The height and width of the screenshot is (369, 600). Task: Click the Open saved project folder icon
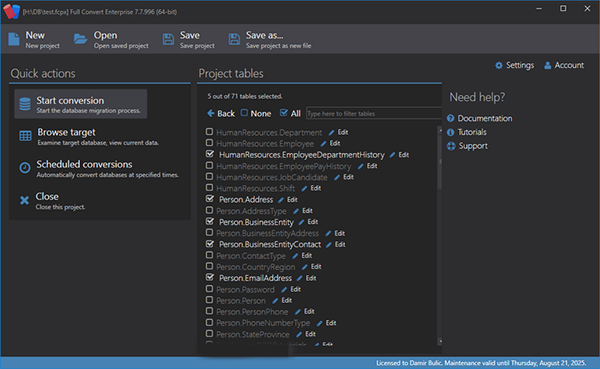point(80,39)
